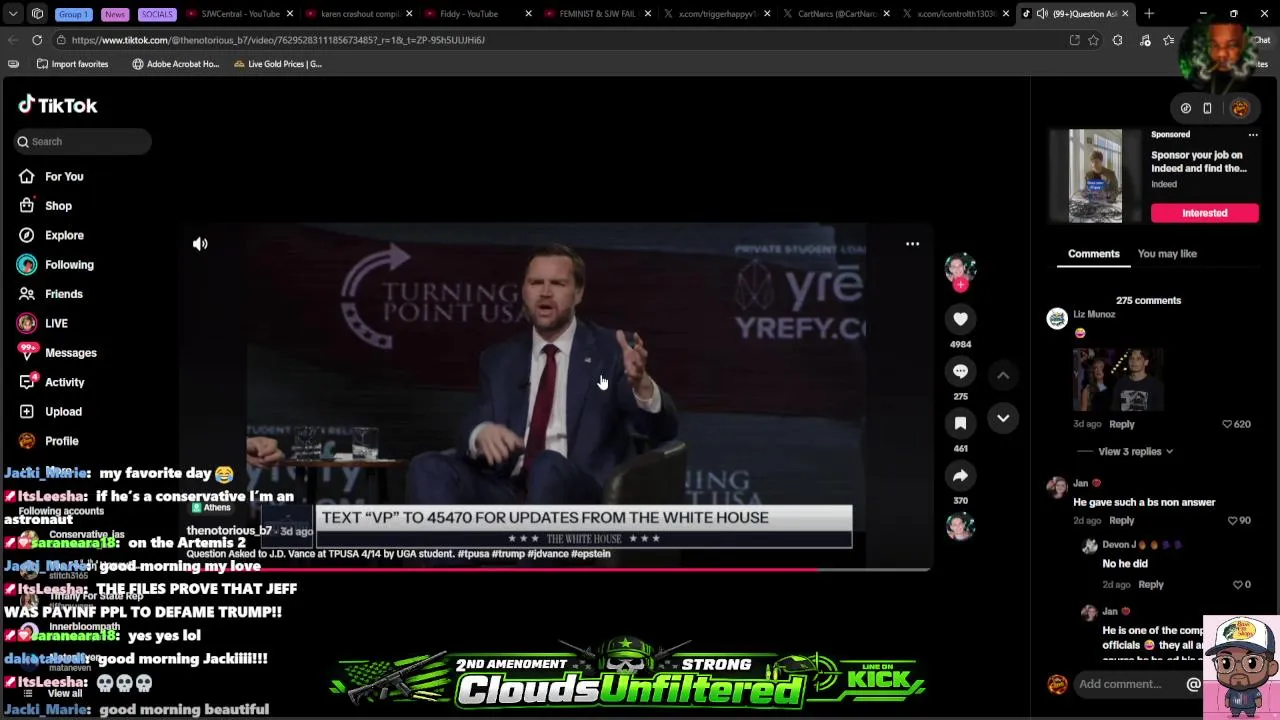Open your Profile page

61,441
